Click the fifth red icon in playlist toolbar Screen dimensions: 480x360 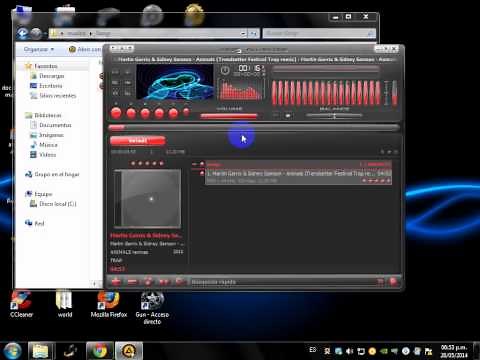click(180, 282)
